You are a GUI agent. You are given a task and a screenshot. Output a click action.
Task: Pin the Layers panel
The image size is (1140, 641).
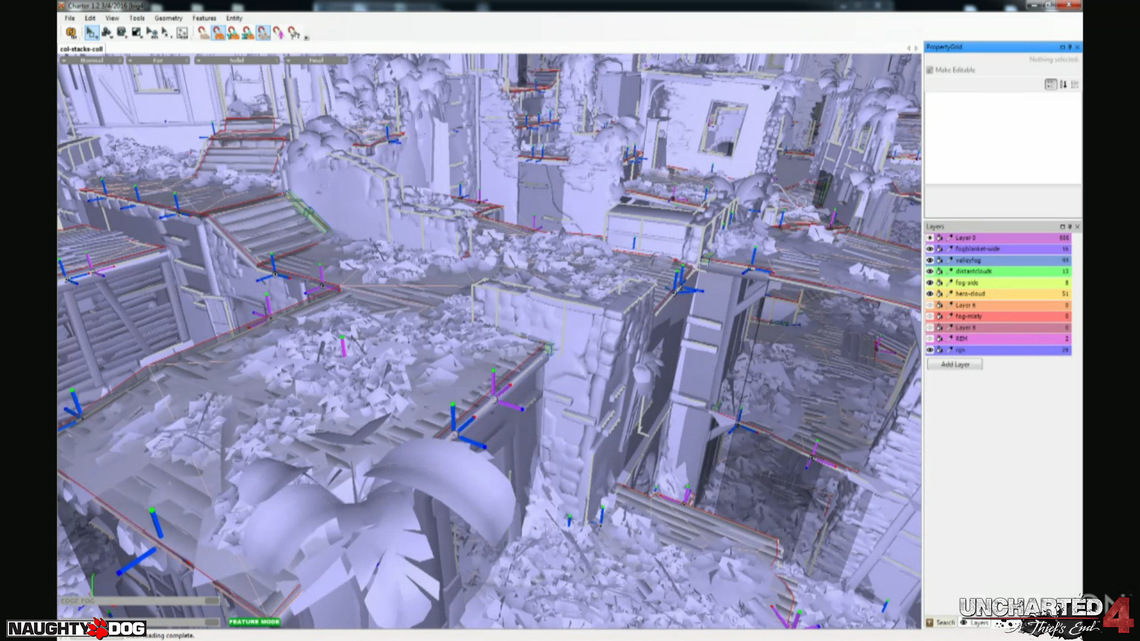[1069, 227]
